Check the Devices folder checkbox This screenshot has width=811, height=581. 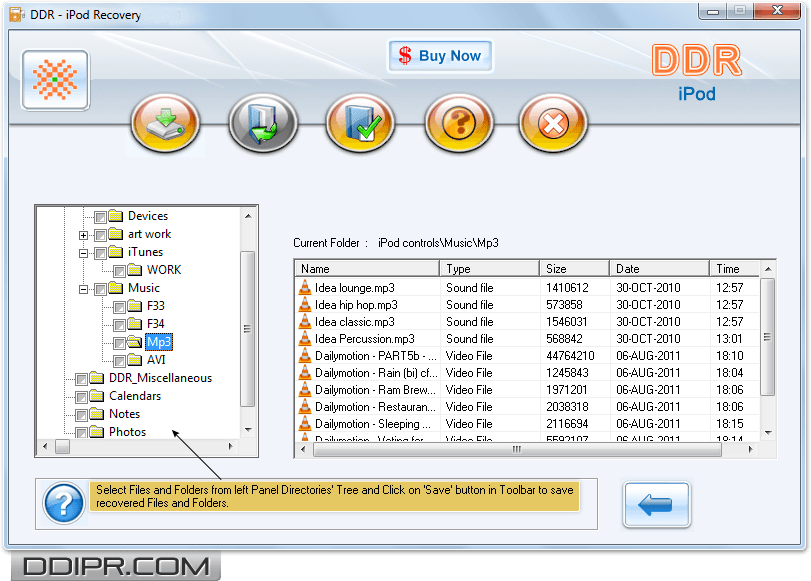(100, 217)
